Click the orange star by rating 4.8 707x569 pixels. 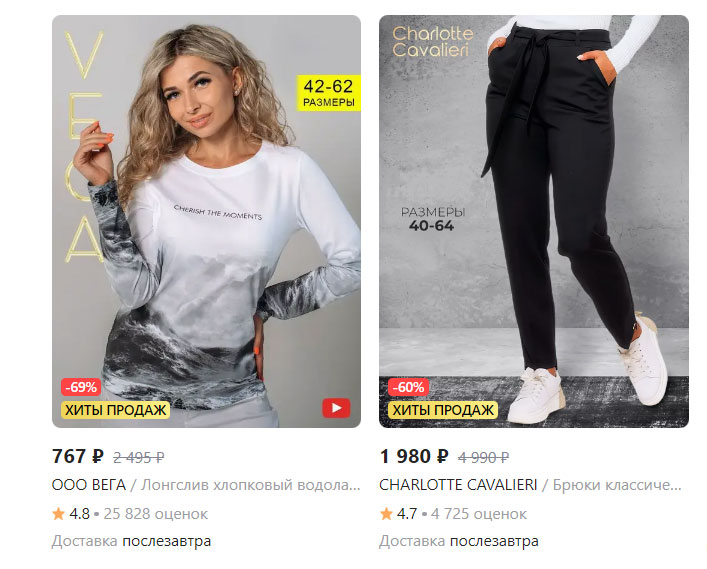(58, 514)
